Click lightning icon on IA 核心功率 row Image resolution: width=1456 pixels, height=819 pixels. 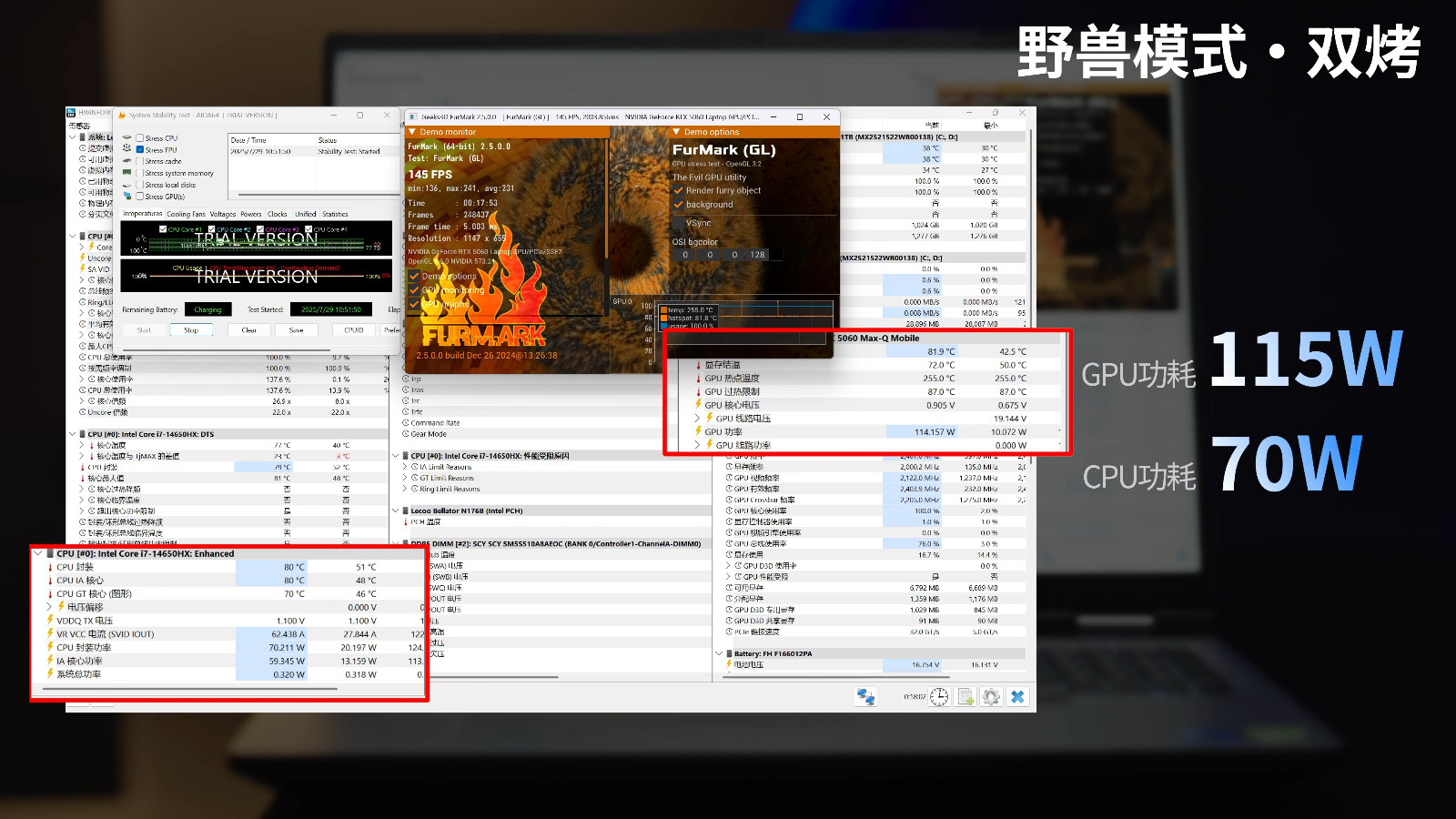[x=50, y=662]
